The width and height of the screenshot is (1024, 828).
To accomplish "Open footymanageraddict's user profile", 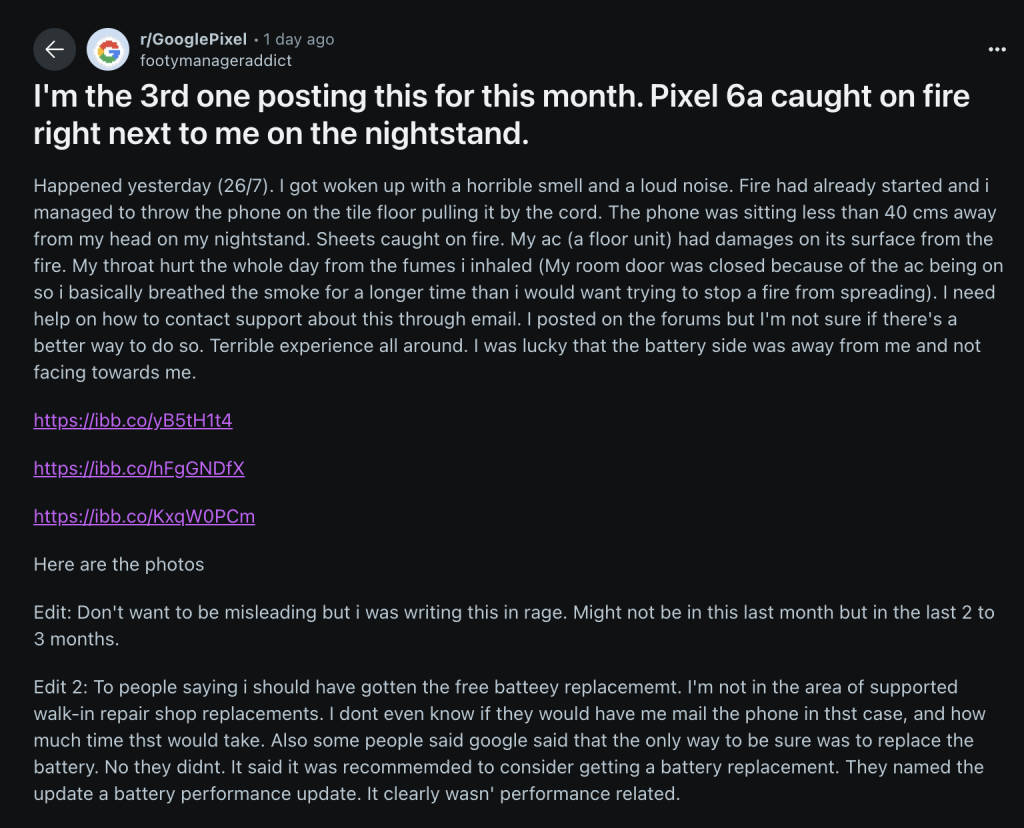I will (216, 61).
